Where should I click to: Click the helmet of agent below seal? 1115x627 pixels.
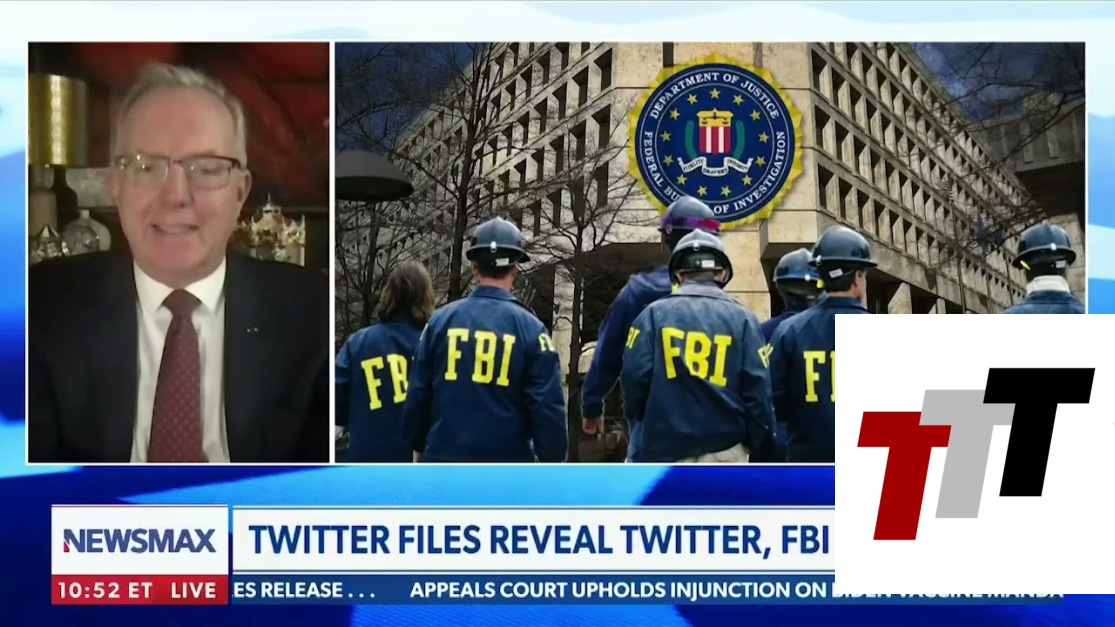tap(700, 254)
